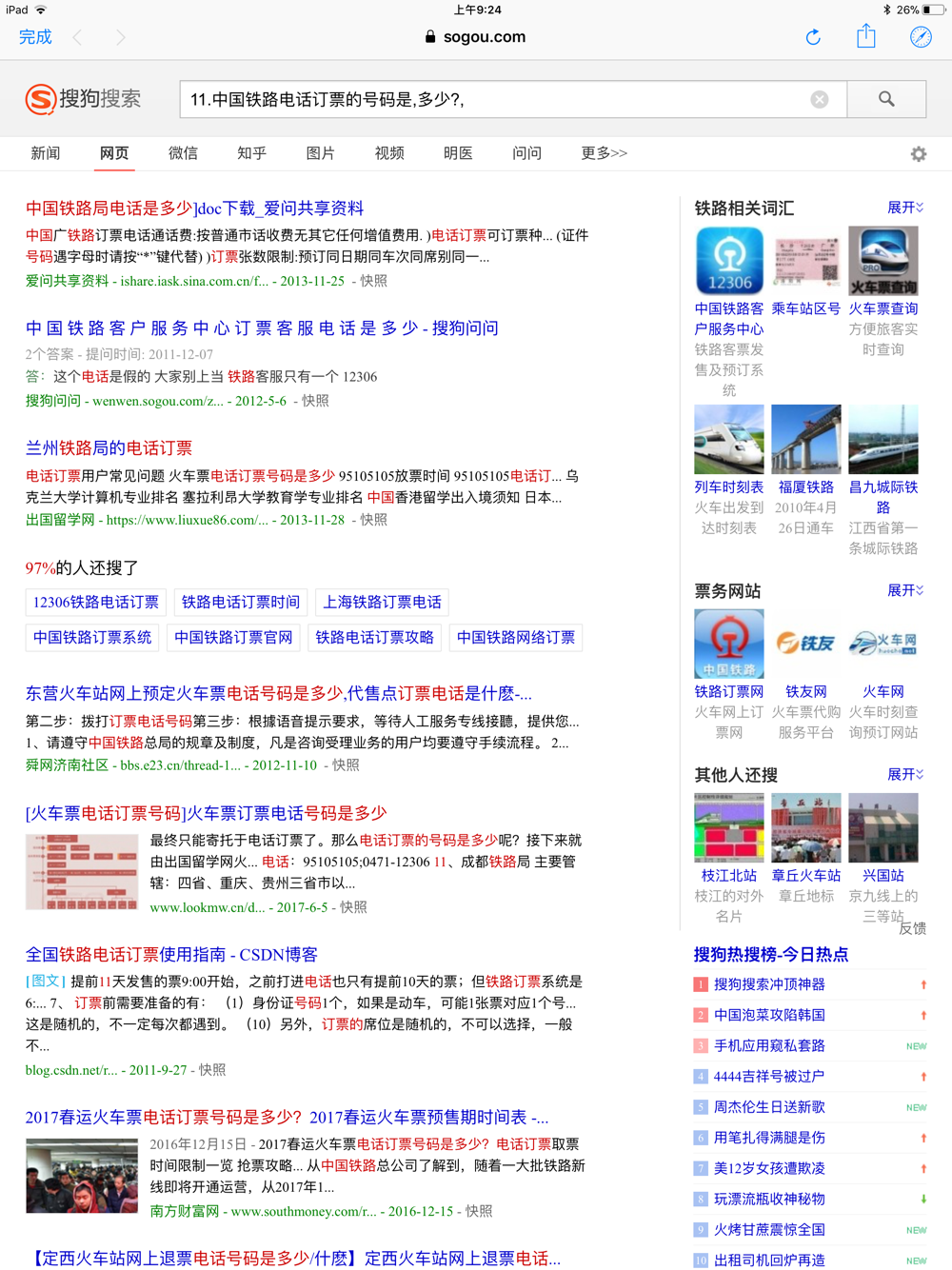Click the Sogou search logo
952x1270 pixels.
click(83, 98)
